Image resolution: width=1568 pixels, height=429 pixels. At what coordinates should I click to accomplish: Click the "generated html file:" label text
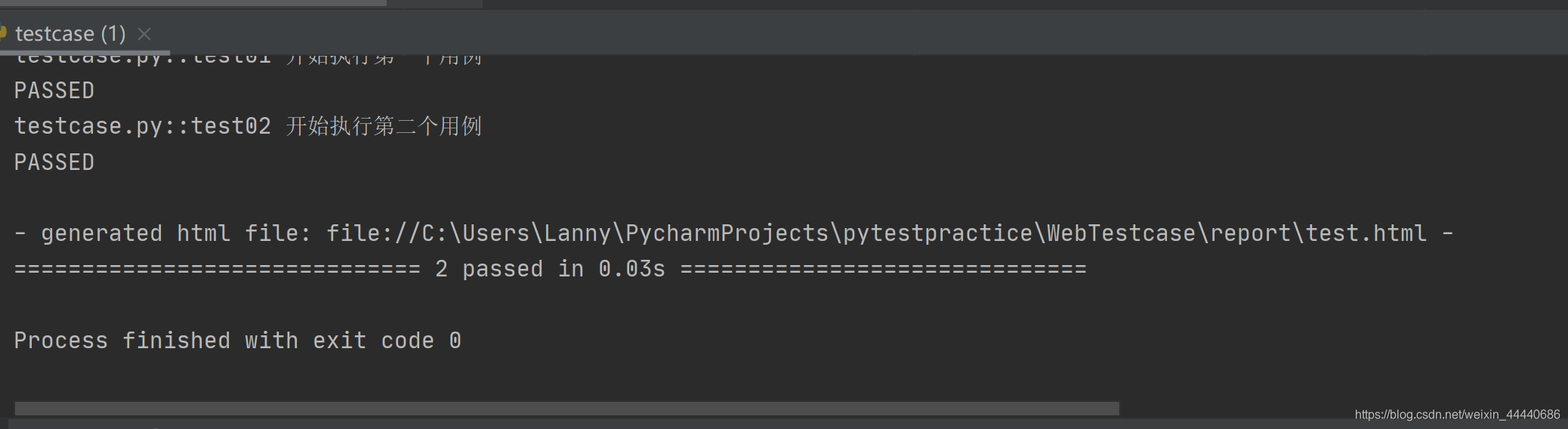[176, 233]
